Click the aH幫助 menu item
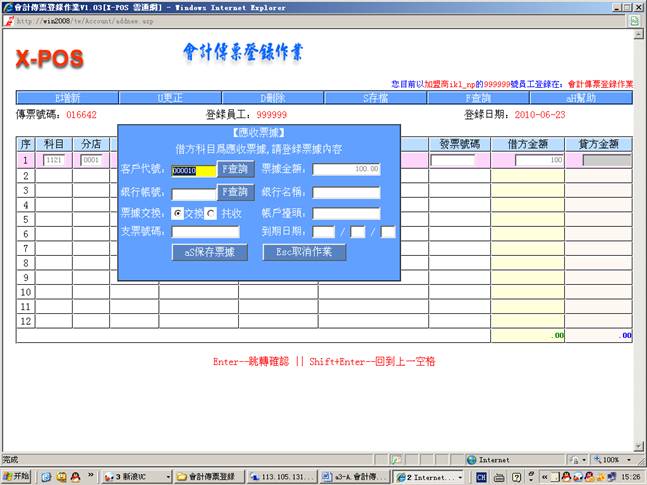The image size is (647, 485). pyautogui.click(x=582, y=98)
